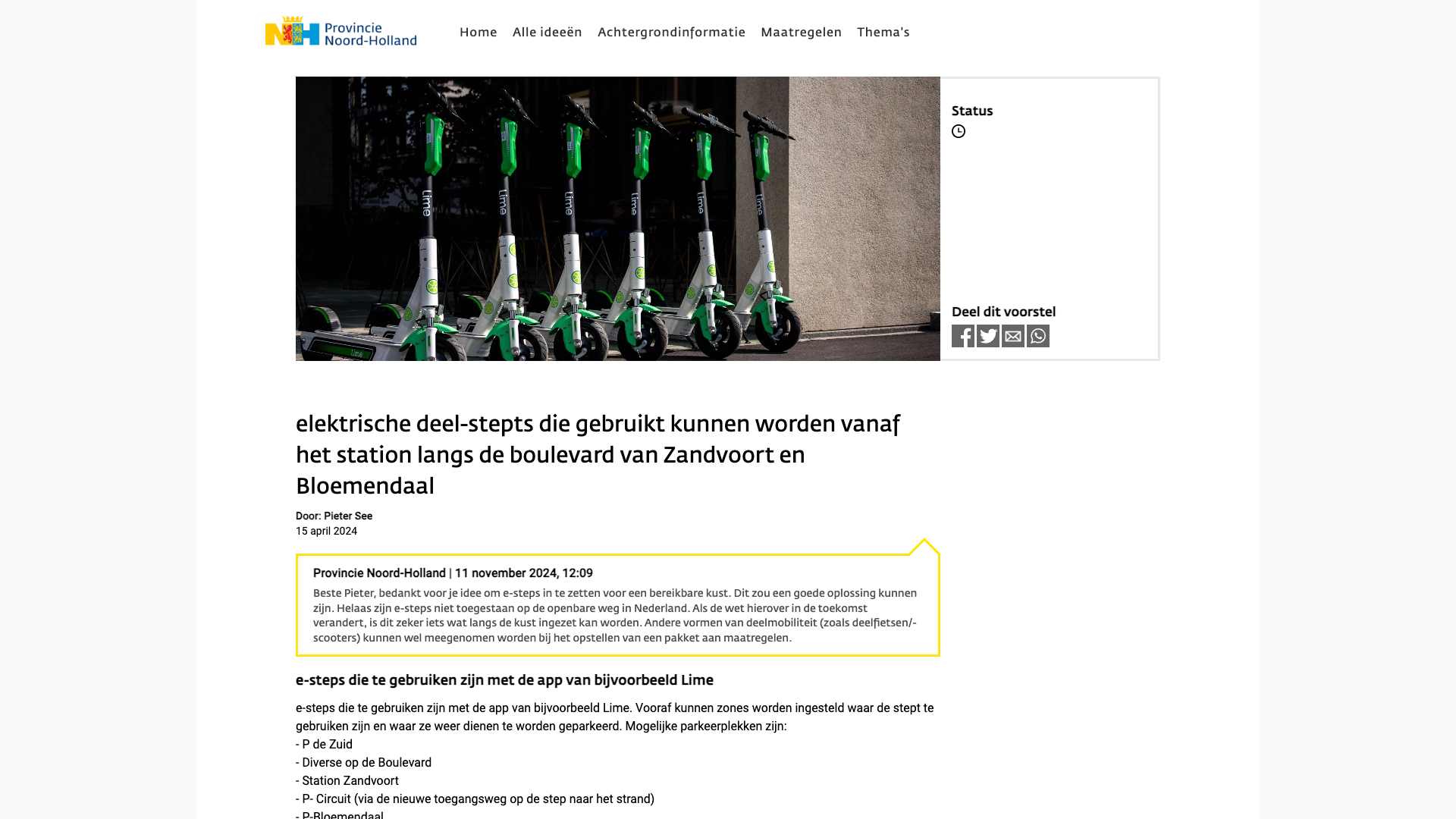Click the Deel dit voorstel heading

point(1003,312)
